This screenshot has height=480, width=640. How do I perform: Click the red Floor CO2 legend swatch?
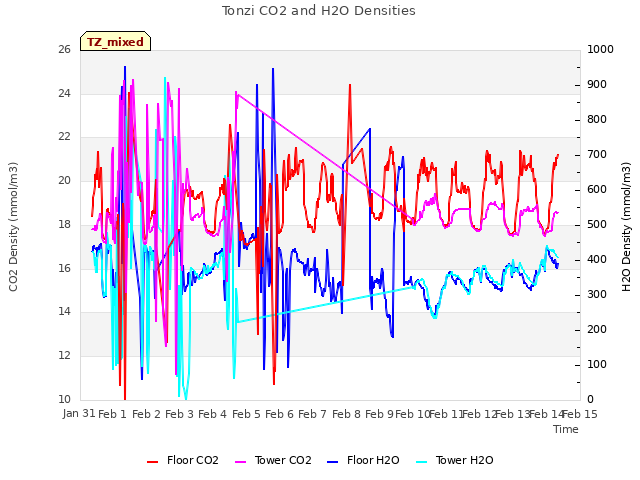(152, 462)
